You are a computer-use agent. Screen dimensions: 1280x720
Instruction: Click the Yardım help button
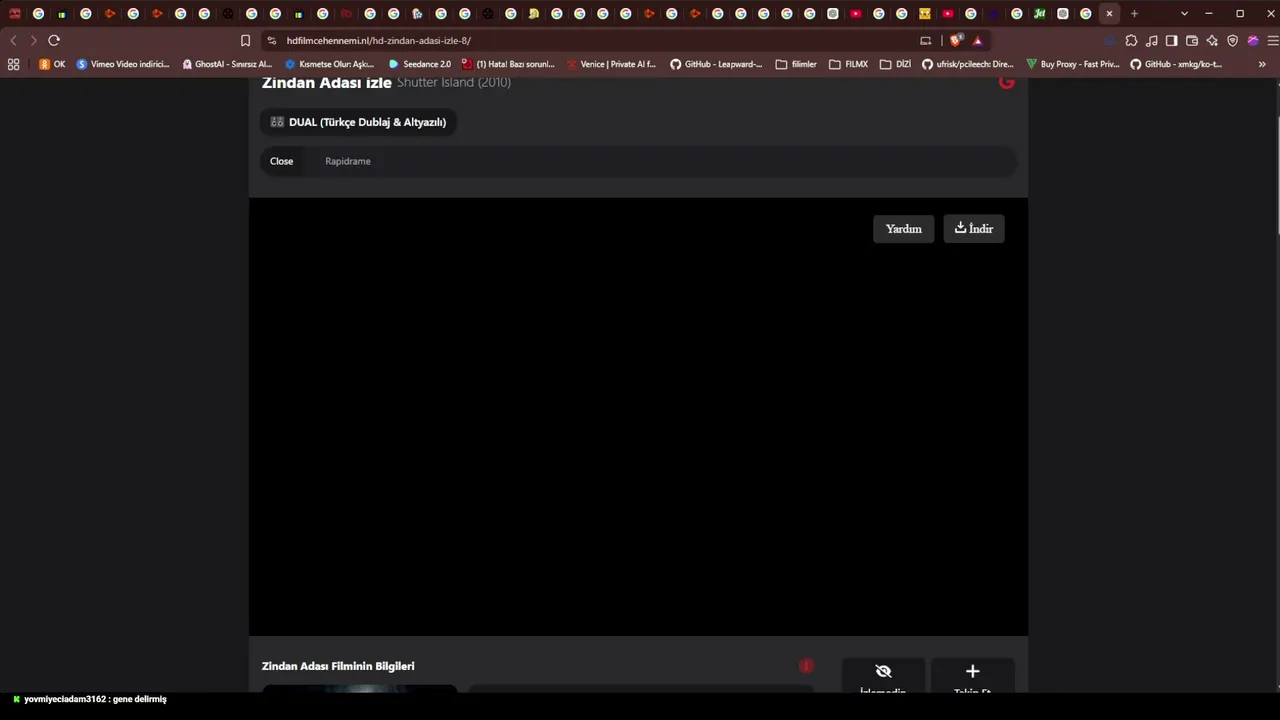coord(904,229)
